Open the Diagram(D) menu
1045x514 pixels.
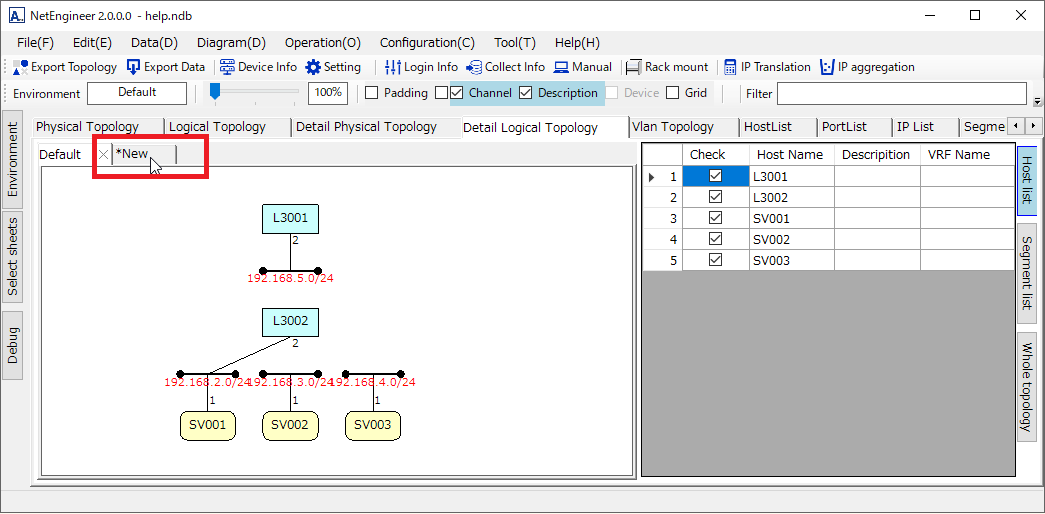tap(231, 43)
